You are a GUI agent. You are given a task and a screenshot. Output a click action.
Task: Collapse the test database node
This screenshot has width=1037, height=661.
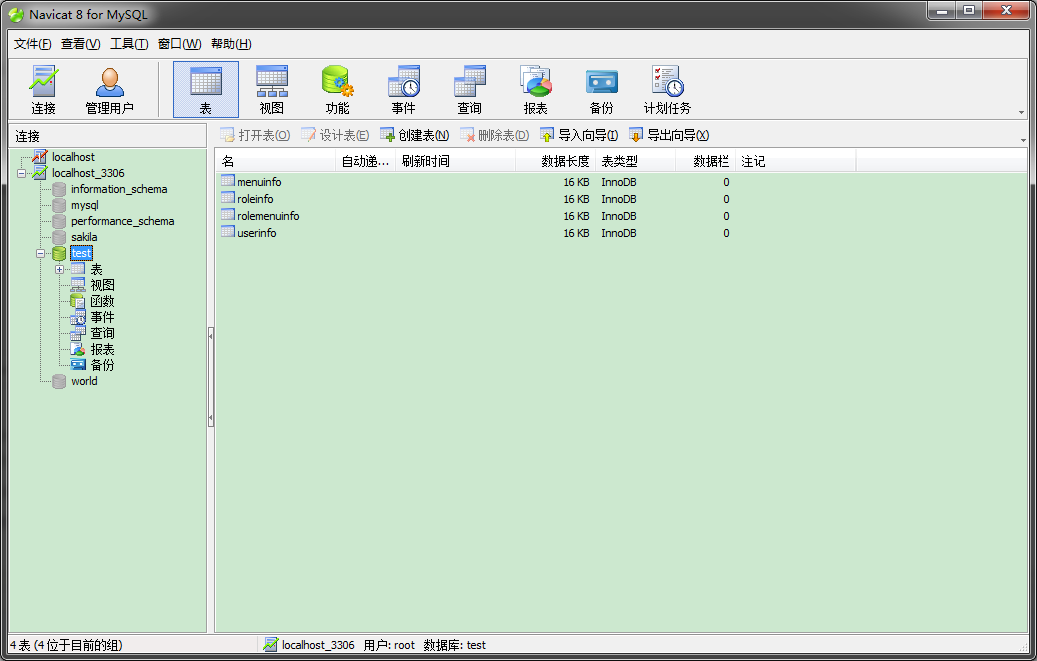click(x=40, y=253)
